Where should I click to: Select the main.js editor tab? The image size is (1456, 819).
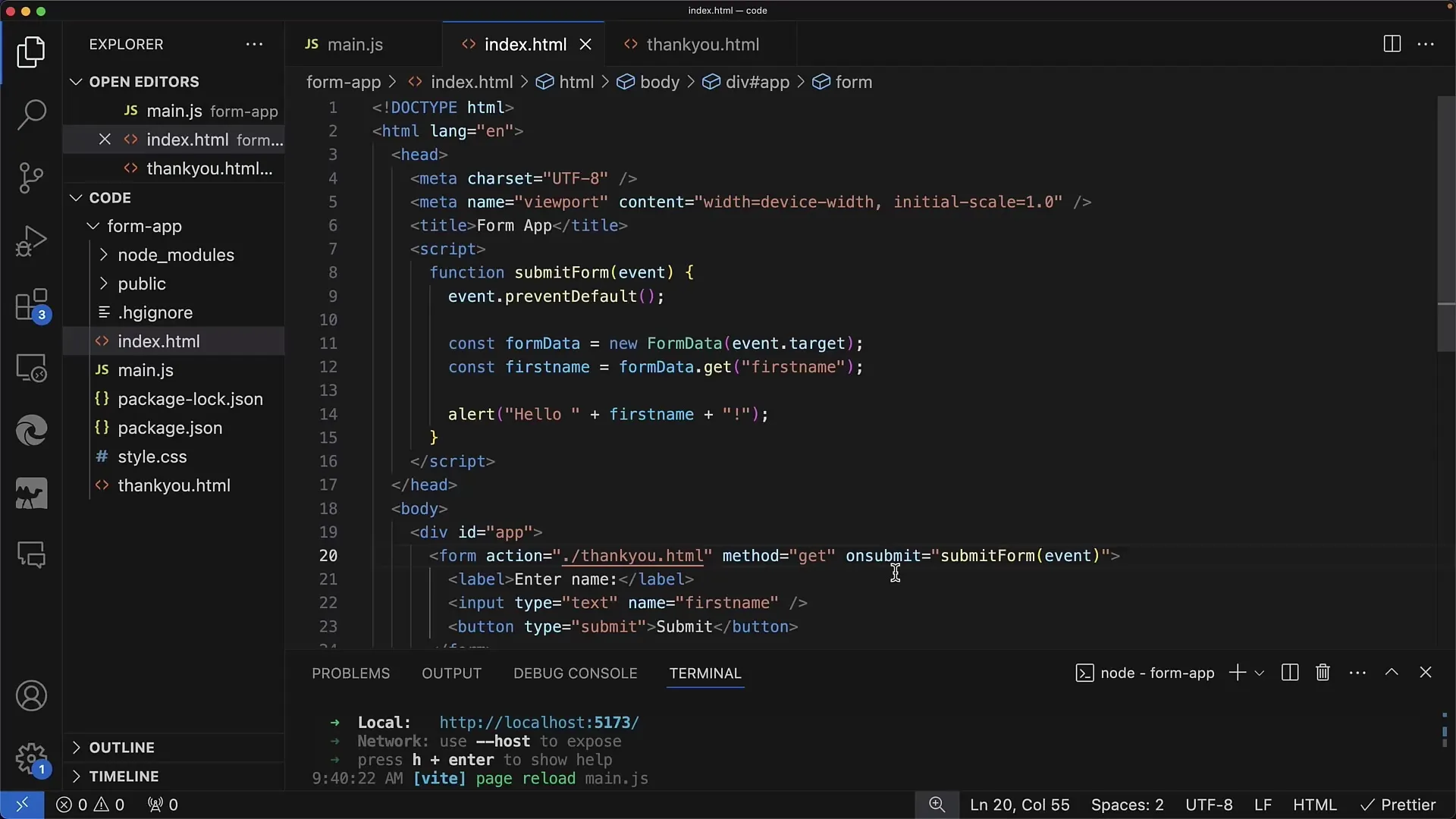point(355,44)
